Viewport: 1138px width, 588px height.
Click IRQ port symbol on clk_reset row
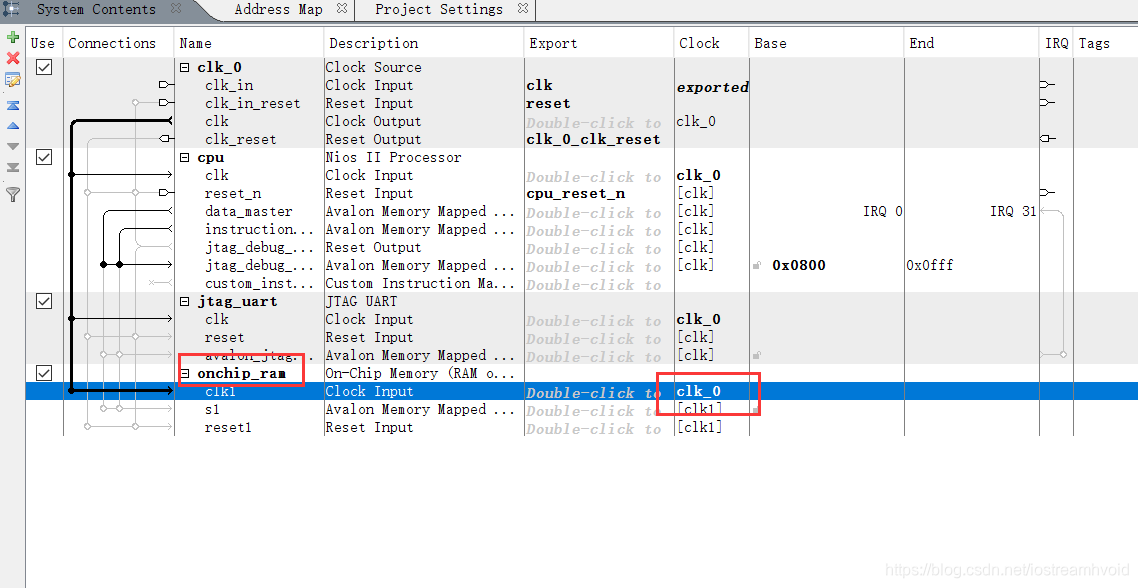1047,139
